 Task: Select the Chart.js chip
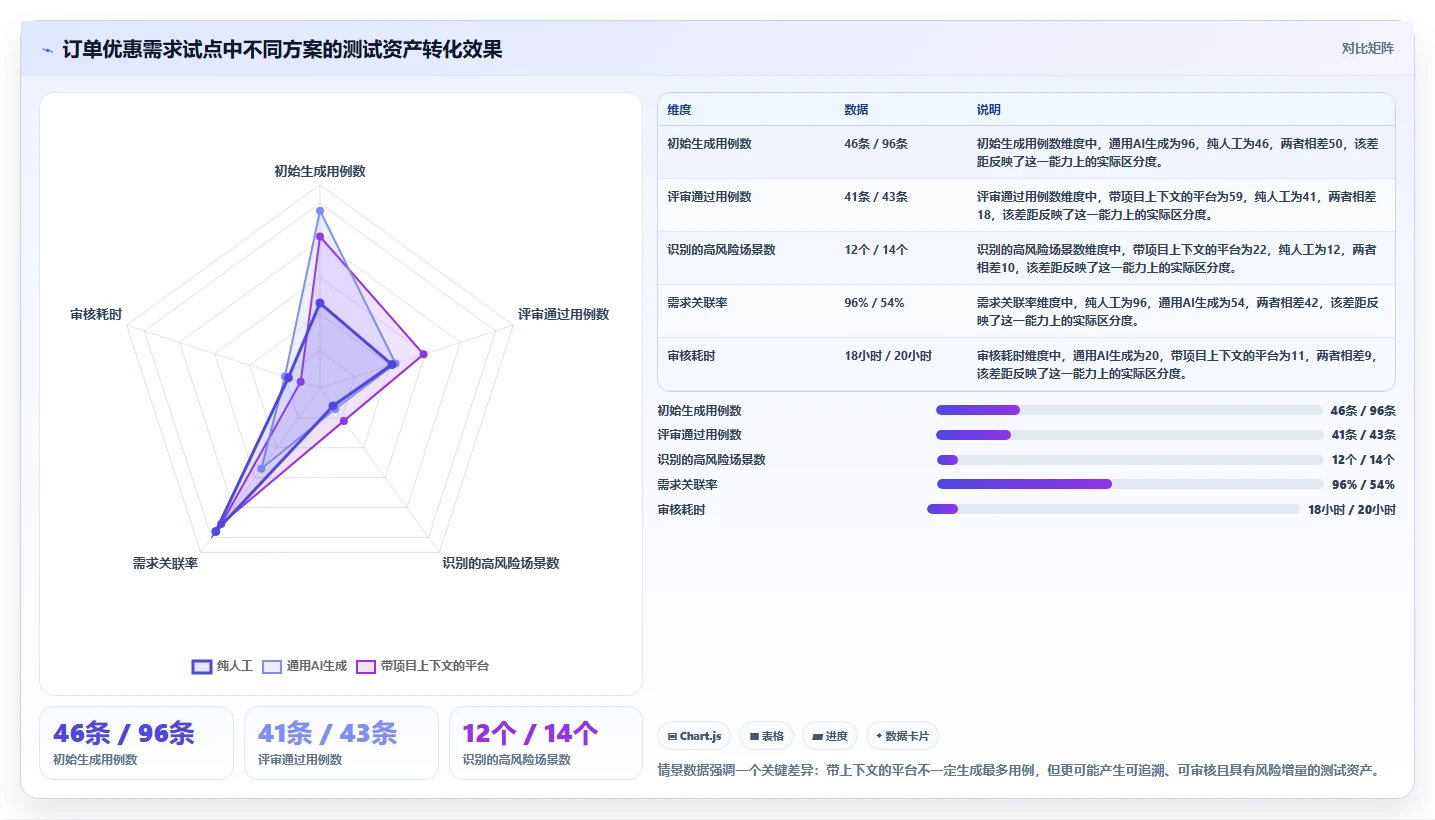coord(695,736)
